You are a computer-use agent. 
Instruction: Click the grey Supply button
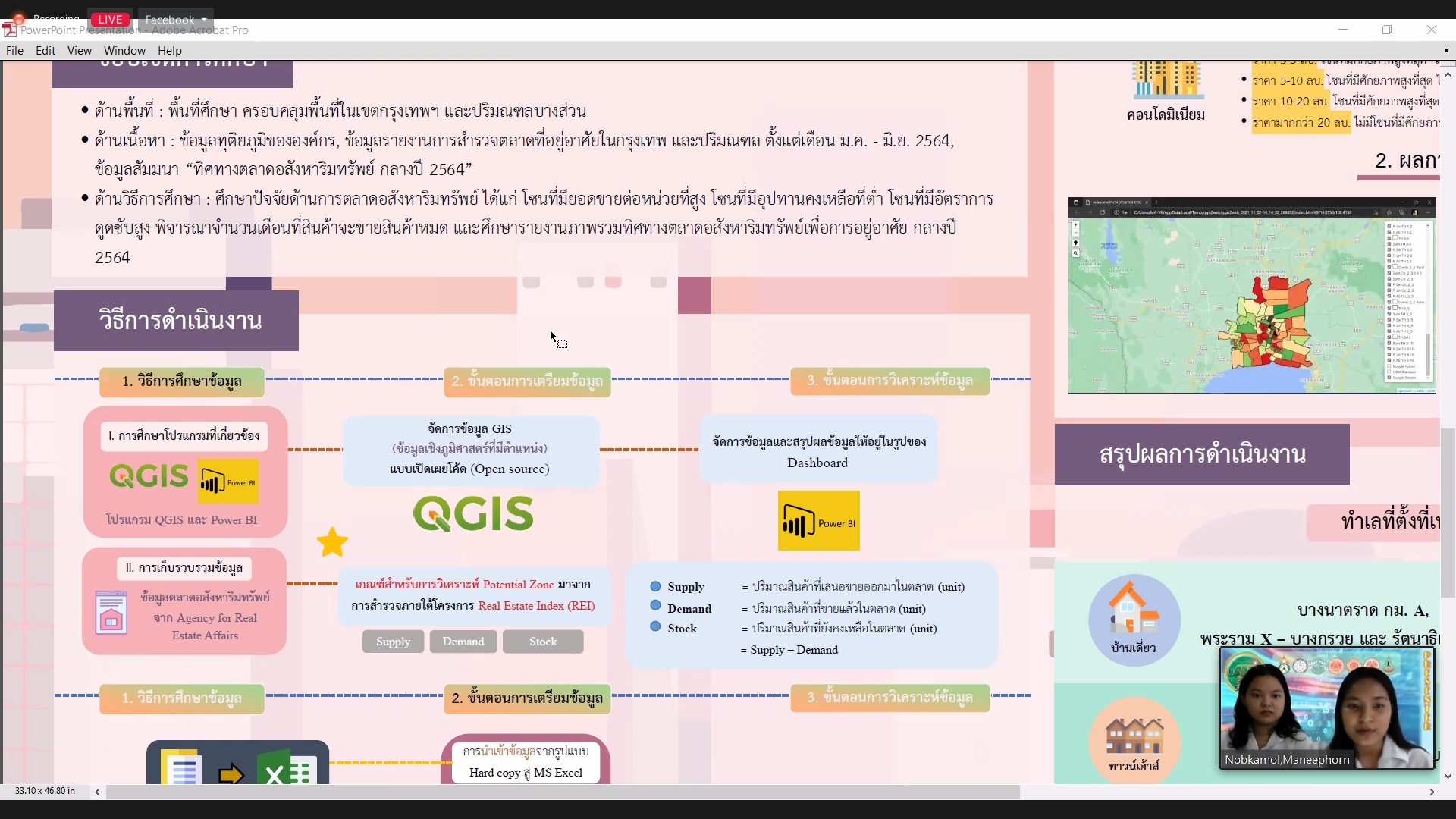pos(393,642)
